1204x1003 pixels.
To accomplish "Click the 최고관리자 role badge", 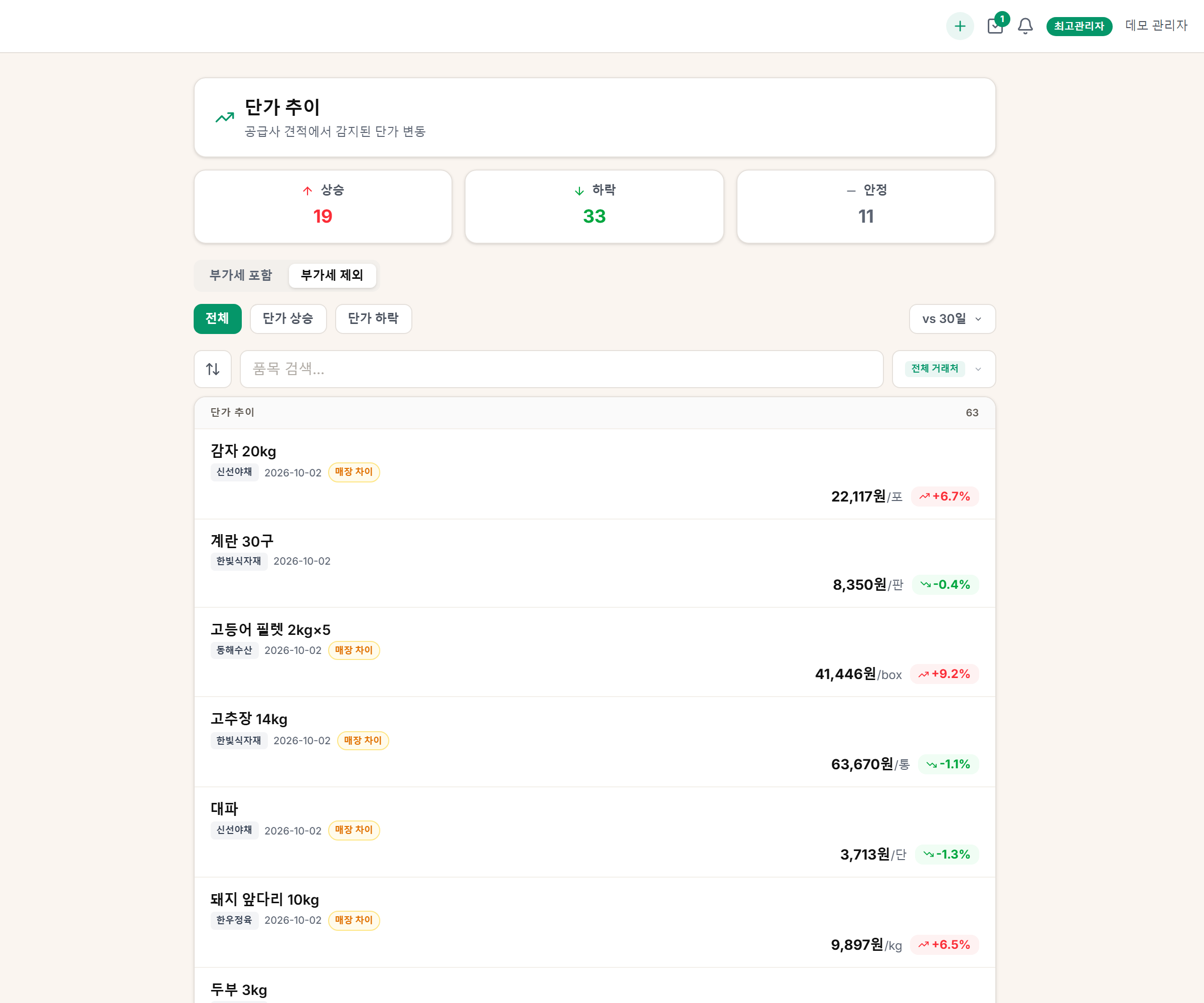I will click(1079, 27).
